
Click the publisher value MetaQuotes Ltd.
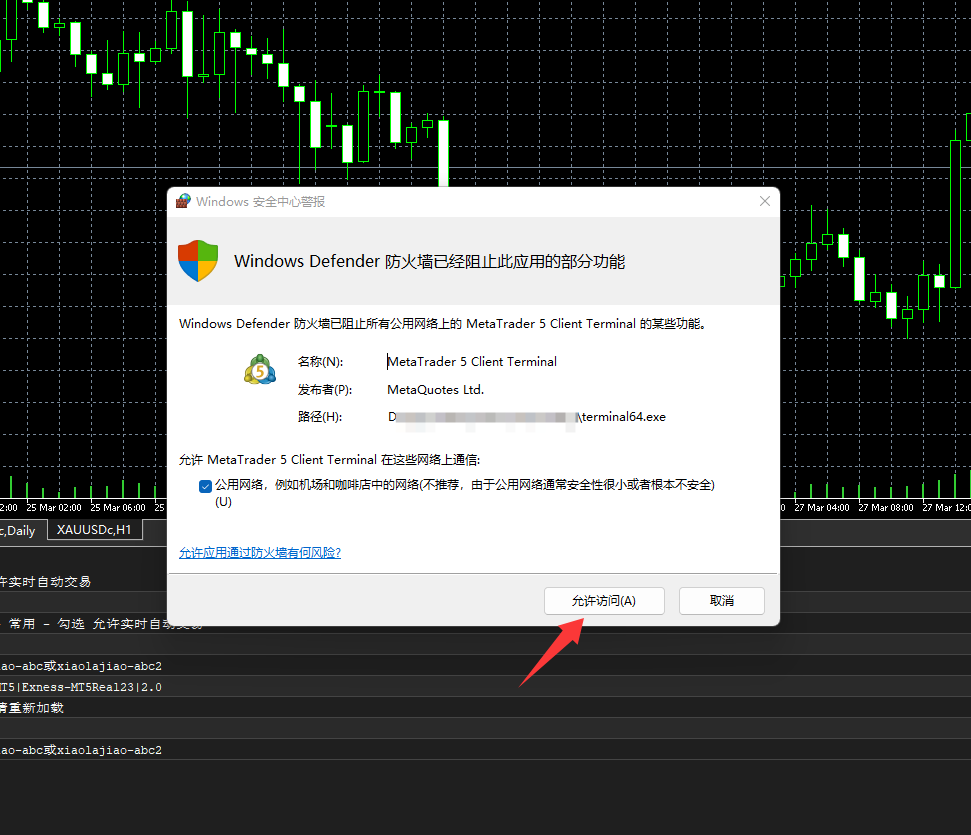point(435,390)
